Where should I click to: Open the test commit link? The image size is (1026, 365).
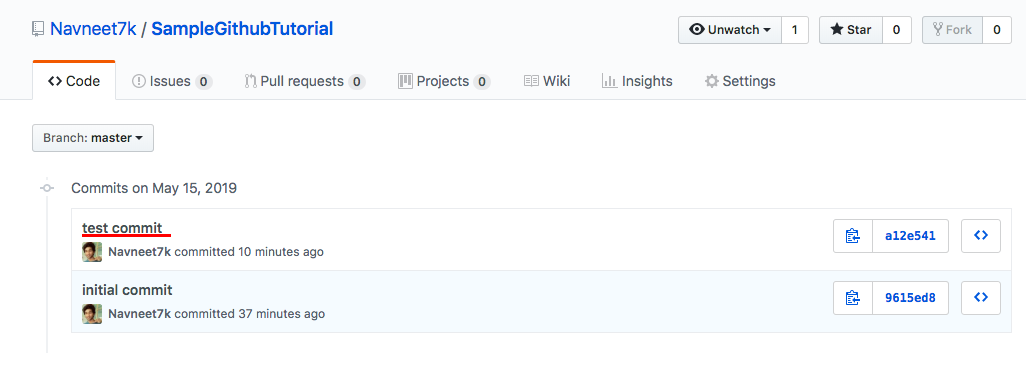pos(122,228)
